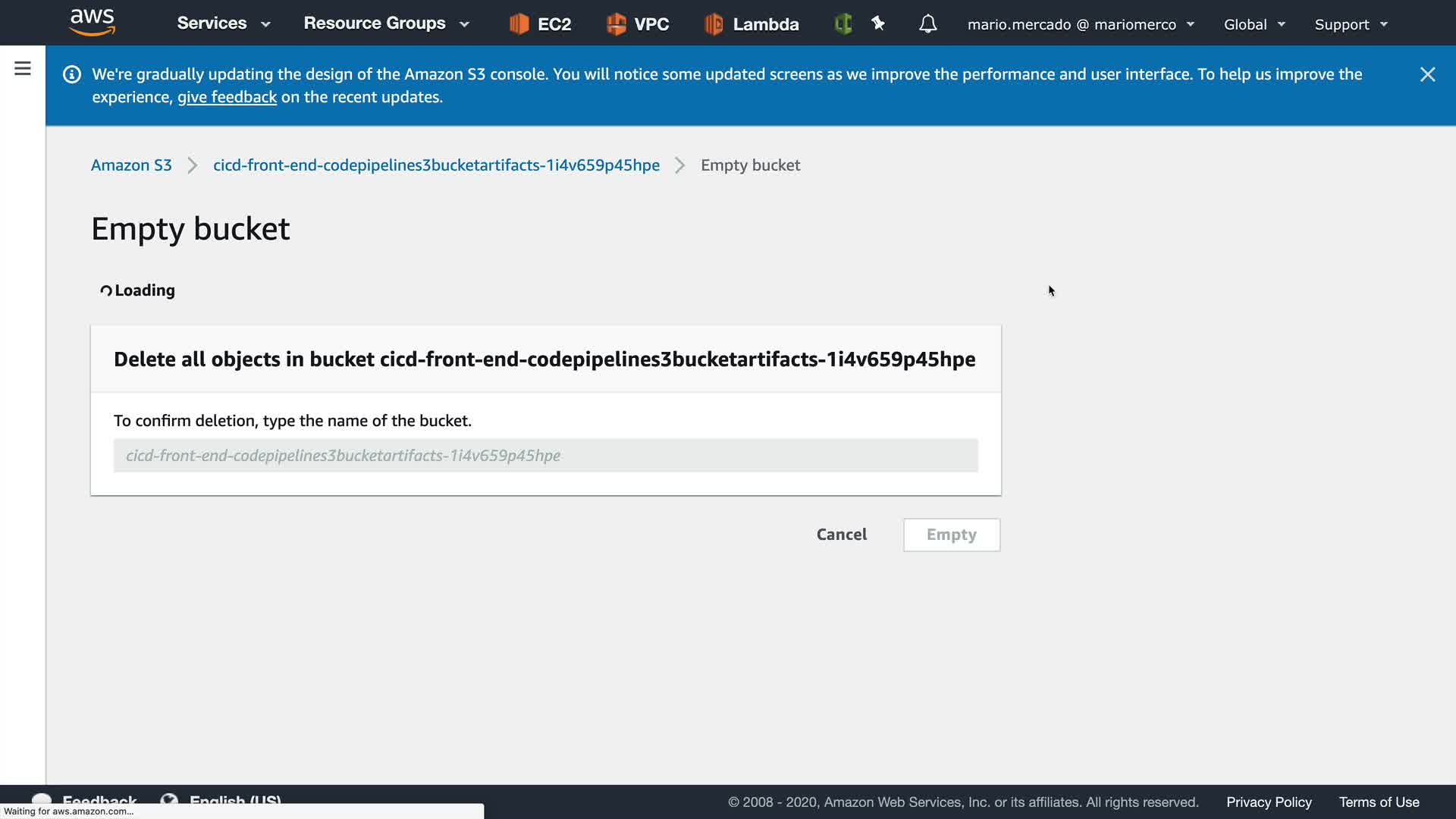Screen dimensions: 1456x819
Task: Go to the Amazon S3 breadcrumb link
Action: 131,165
